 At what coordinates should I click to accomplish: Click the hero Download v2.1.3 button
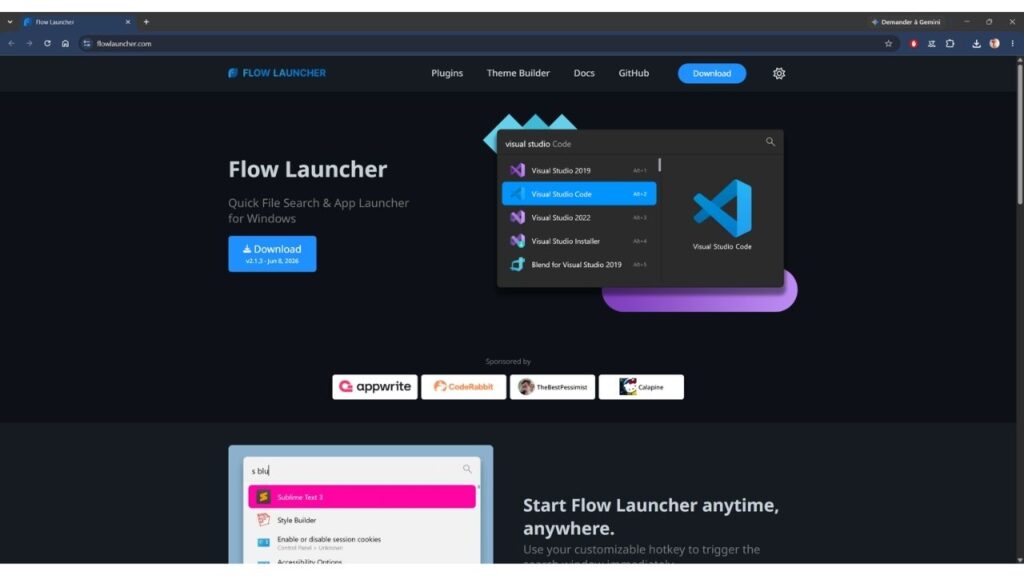click(272, 254)
